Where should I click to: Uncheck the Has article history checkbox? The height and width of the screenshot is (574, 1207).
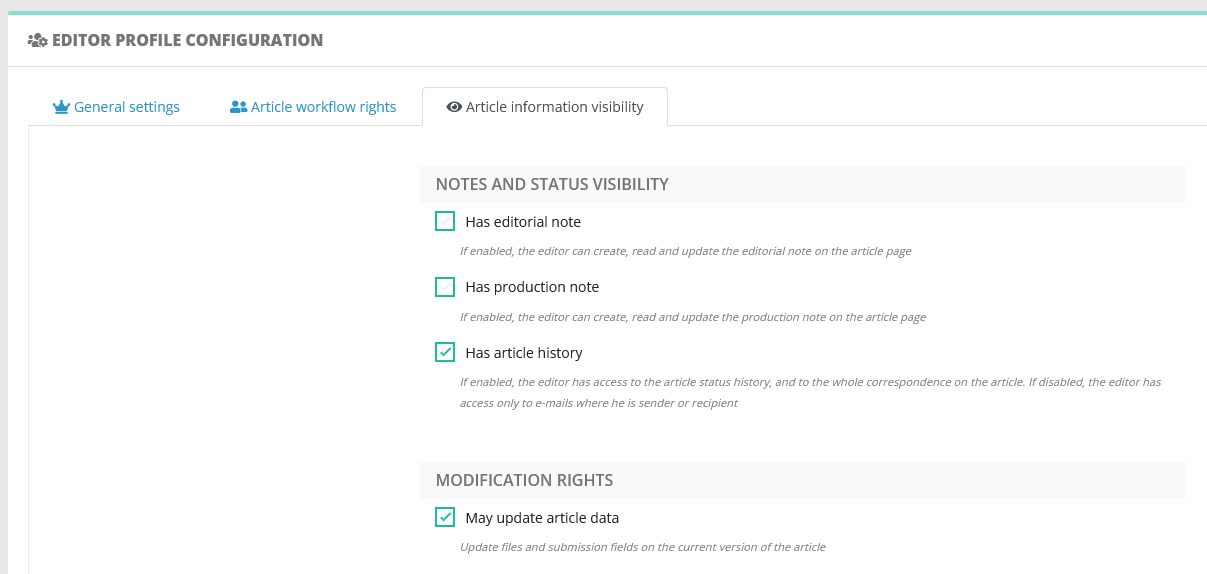(x=445, y=352)
